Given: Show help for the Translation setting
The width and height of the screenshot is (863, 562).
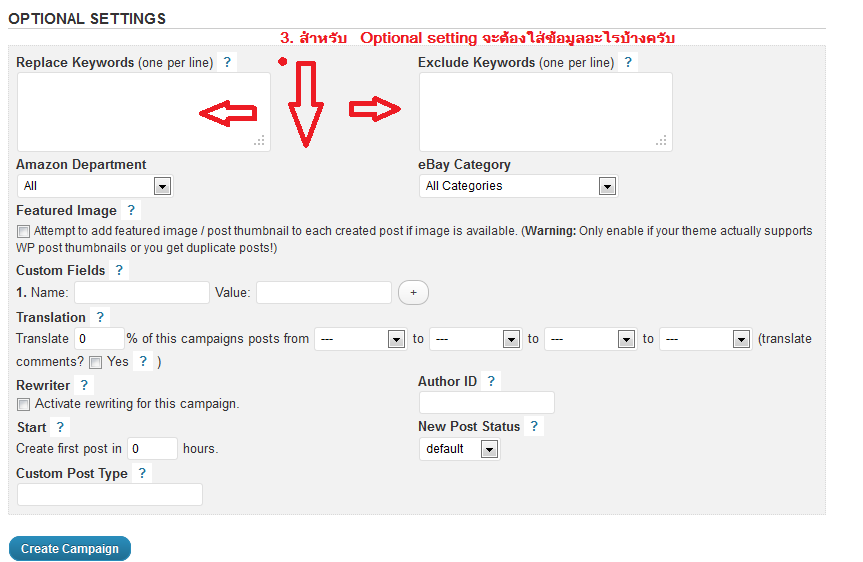Looking at the screenshot, I should [x=100, y=317].
